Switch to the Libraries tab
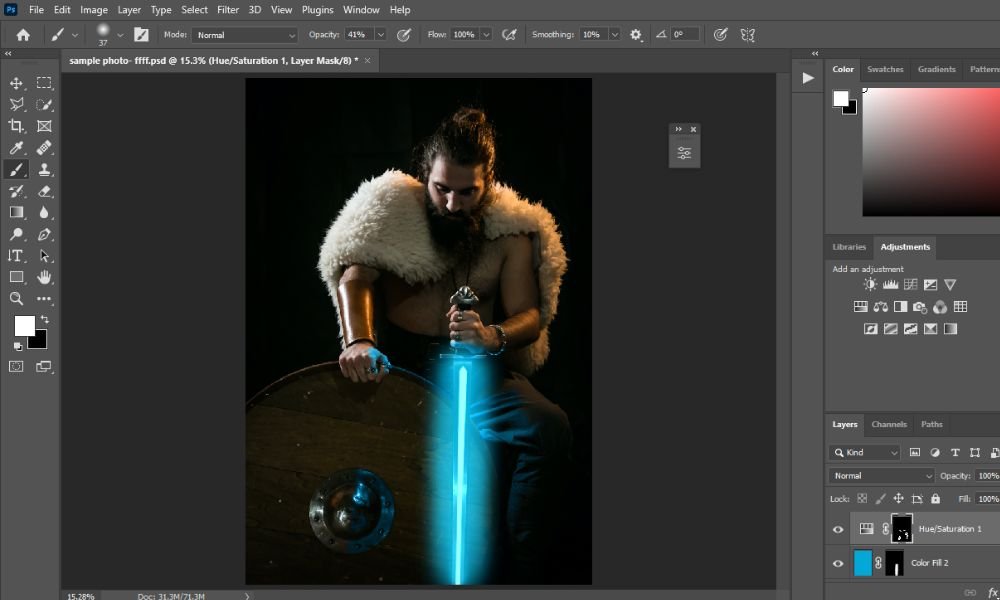The image size is (1000, 600). coord(849,247)
